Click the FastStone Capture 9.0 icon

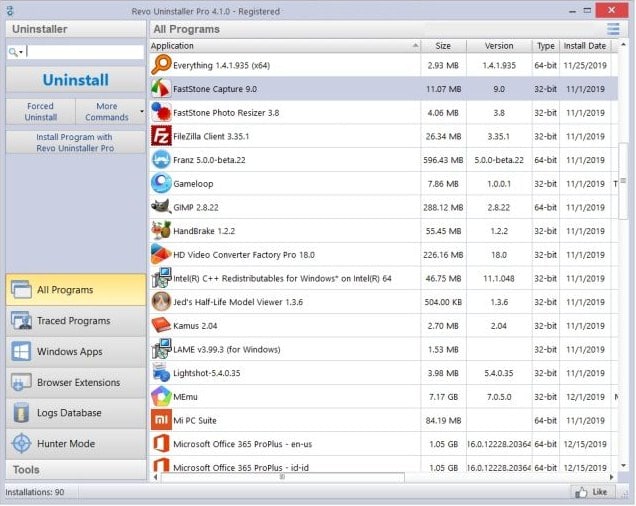coord(161,88)
